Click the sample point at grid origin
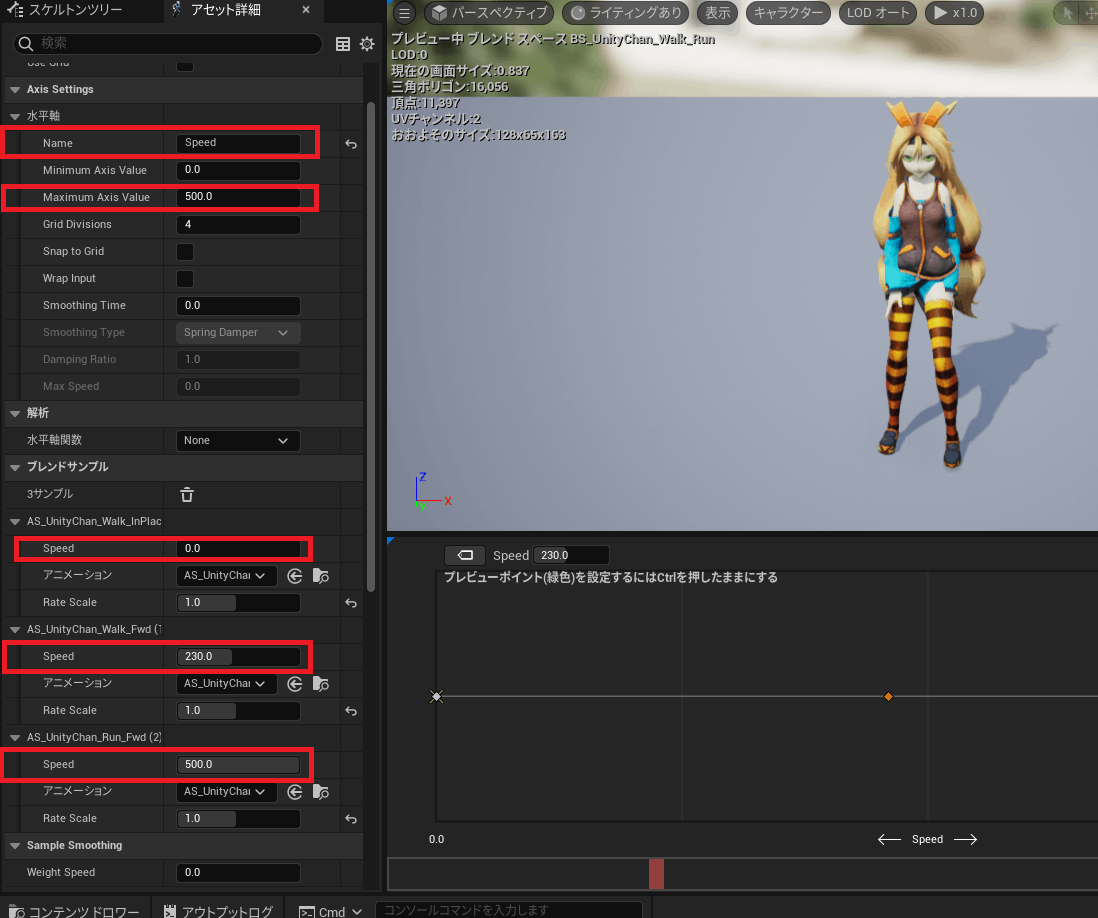Viewport: 1098px width, 918px height. [436, 696]
